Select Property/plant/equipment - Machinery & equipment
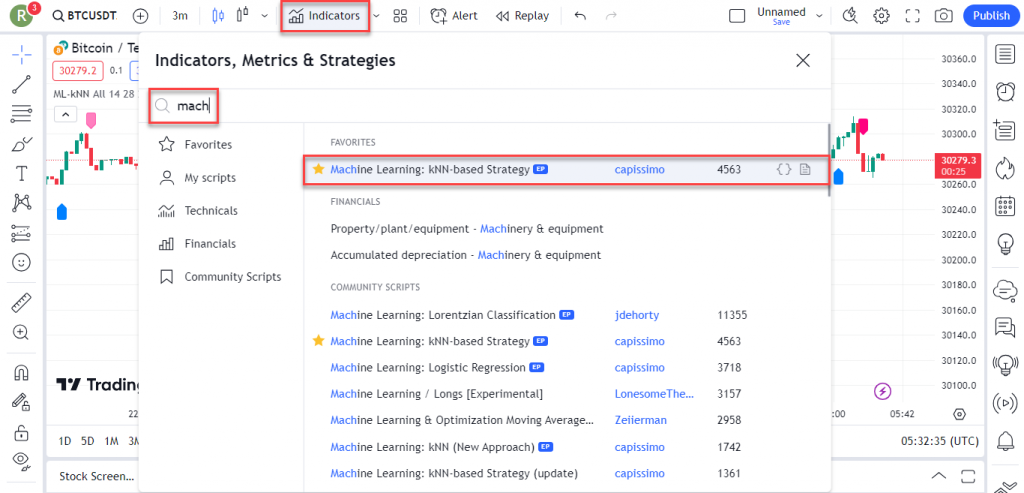The image size is (1024, 493). (x=467, y=229)
